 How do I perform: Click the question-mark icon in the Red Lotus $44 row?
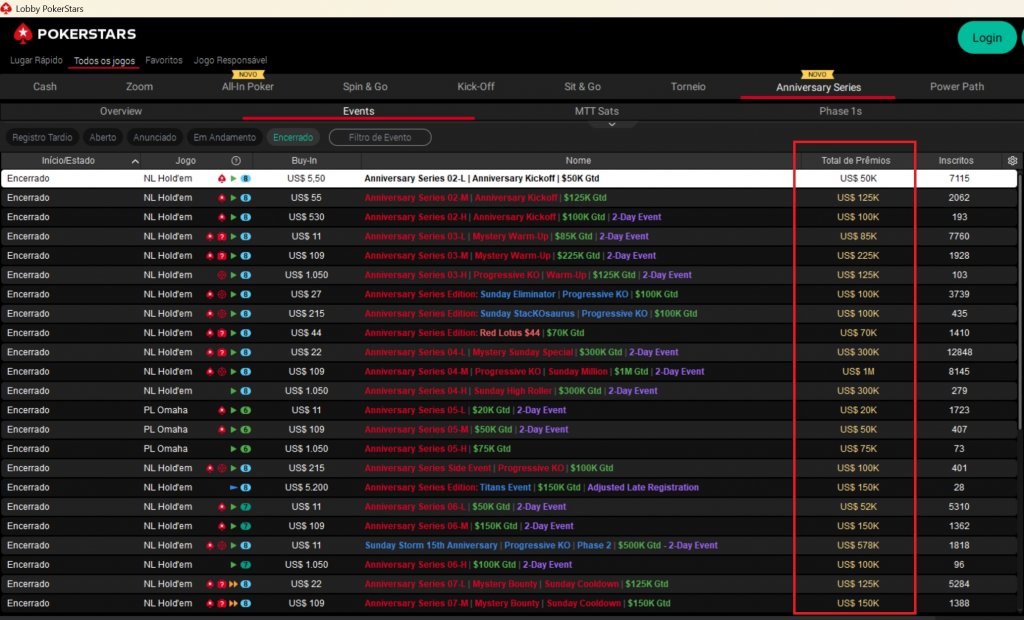click(x=221, y=333)
